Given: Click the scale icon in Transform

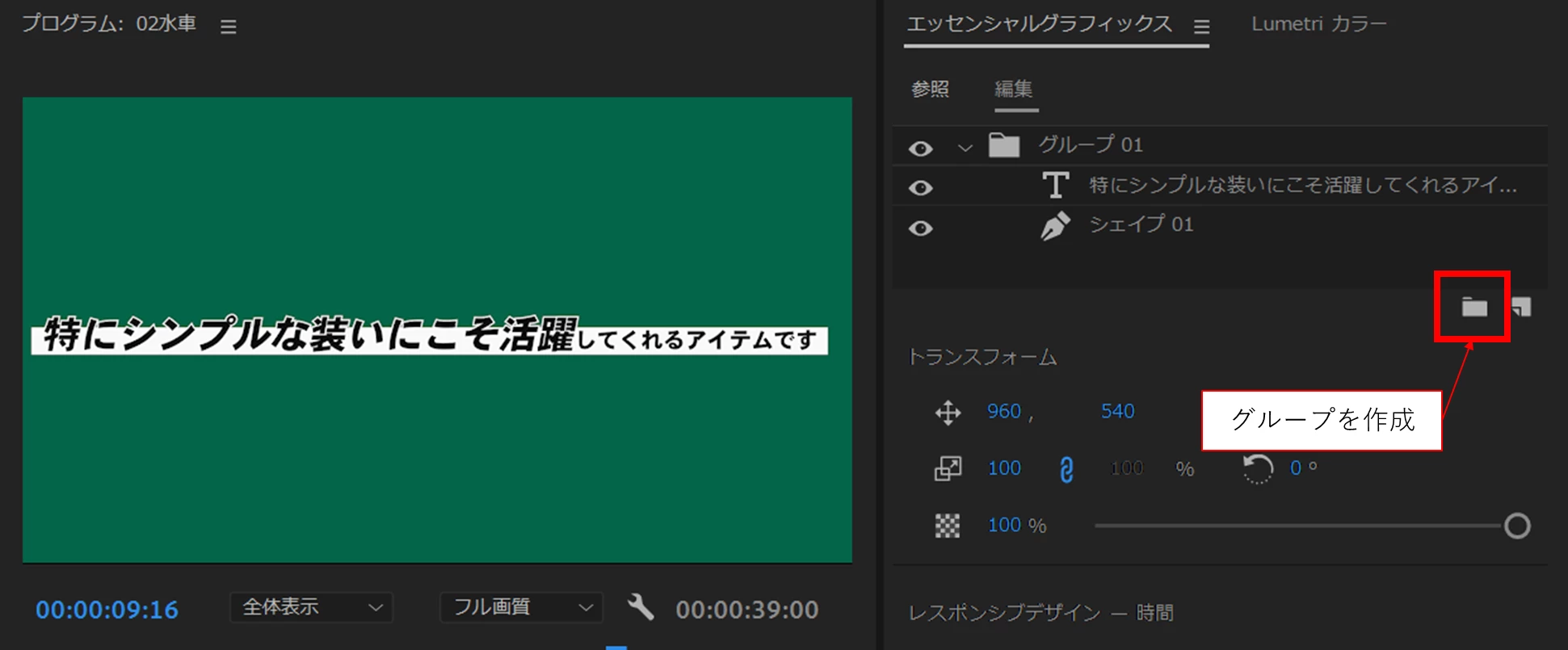Looking at the screenshot, I should (x=948, y=468).
